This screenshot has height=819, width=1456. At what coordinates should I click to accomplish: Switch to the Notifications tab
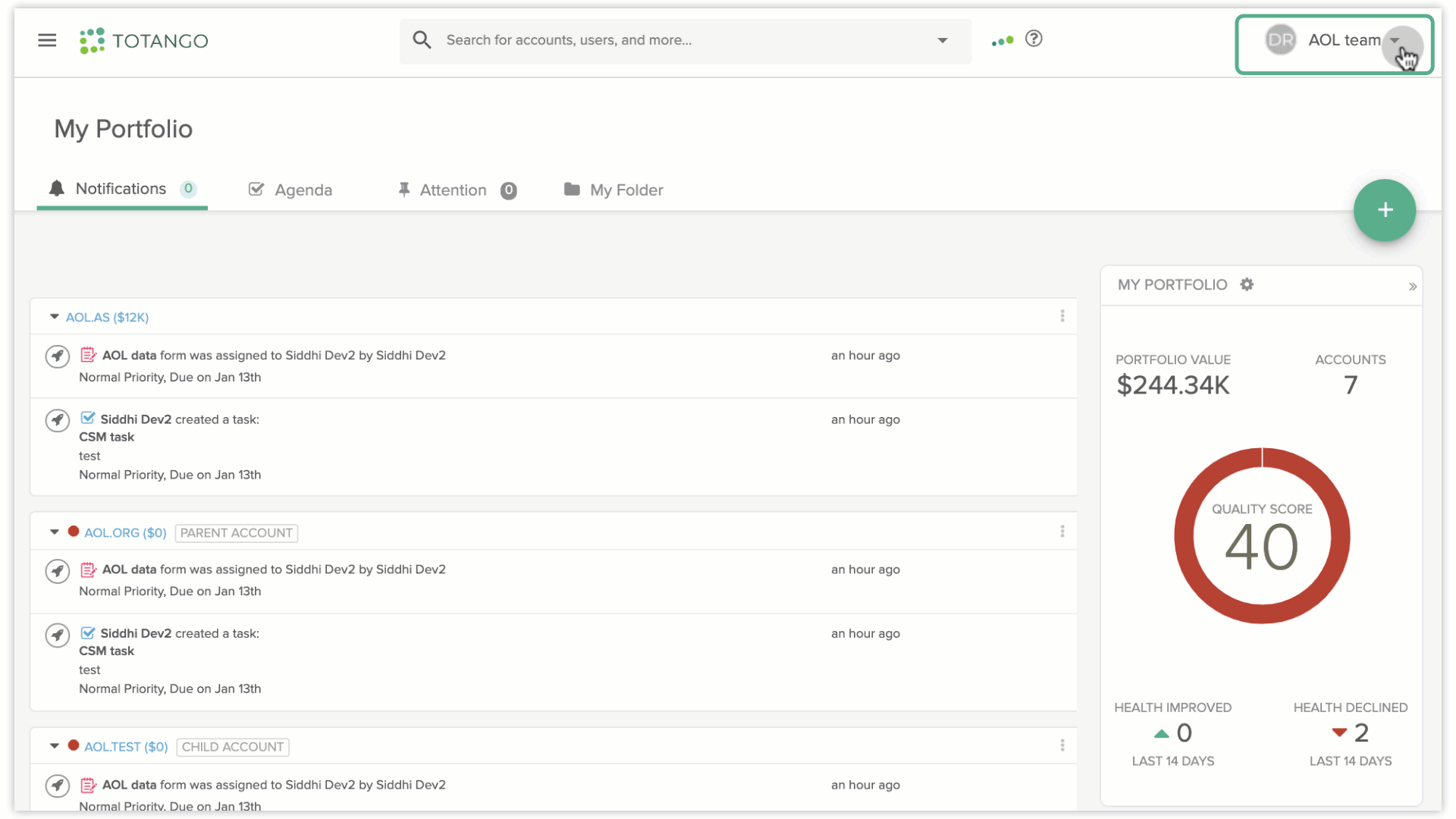[122, 189]
